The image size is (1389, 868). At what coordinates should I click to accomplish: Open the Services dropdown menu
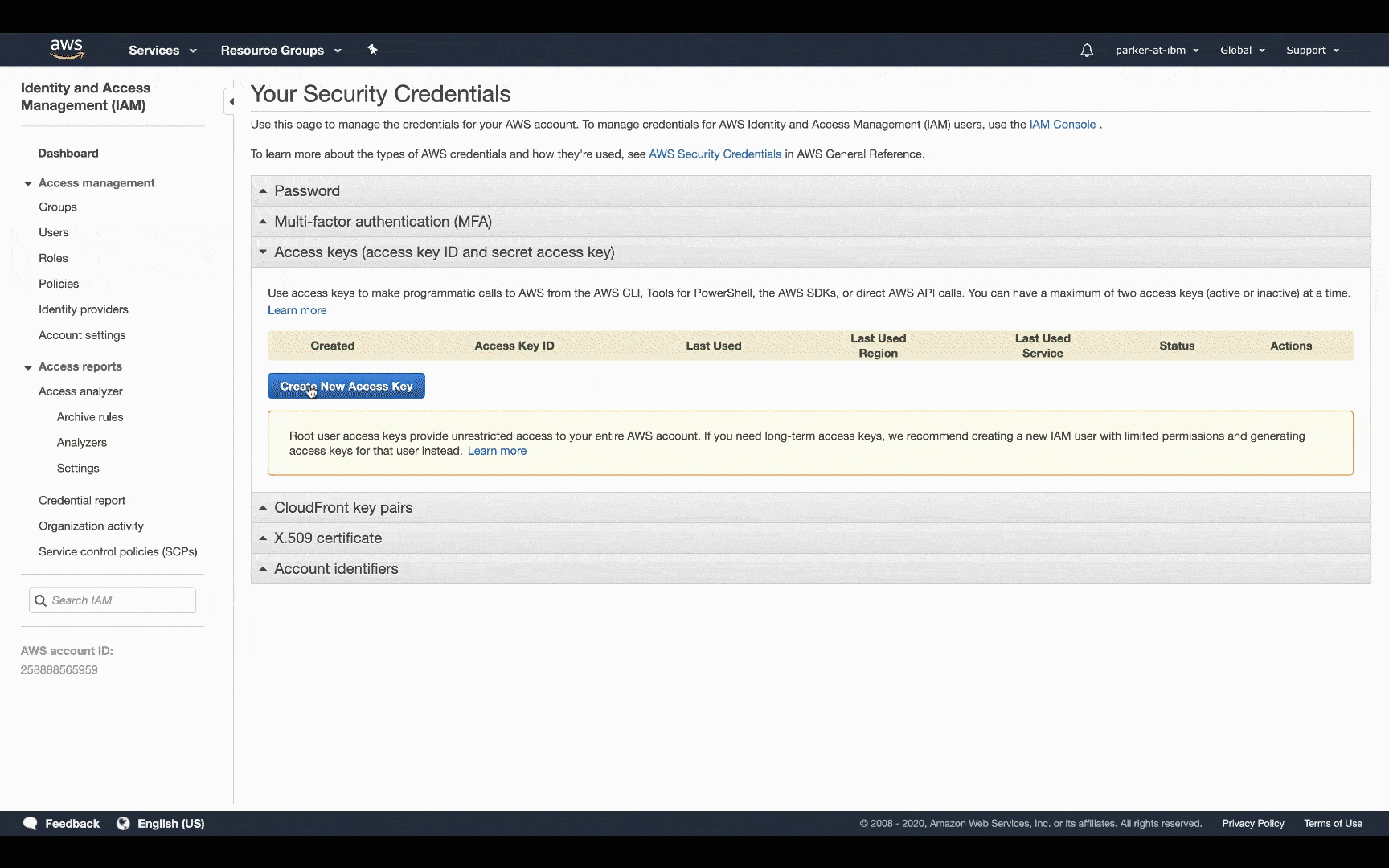pos(162,50)
